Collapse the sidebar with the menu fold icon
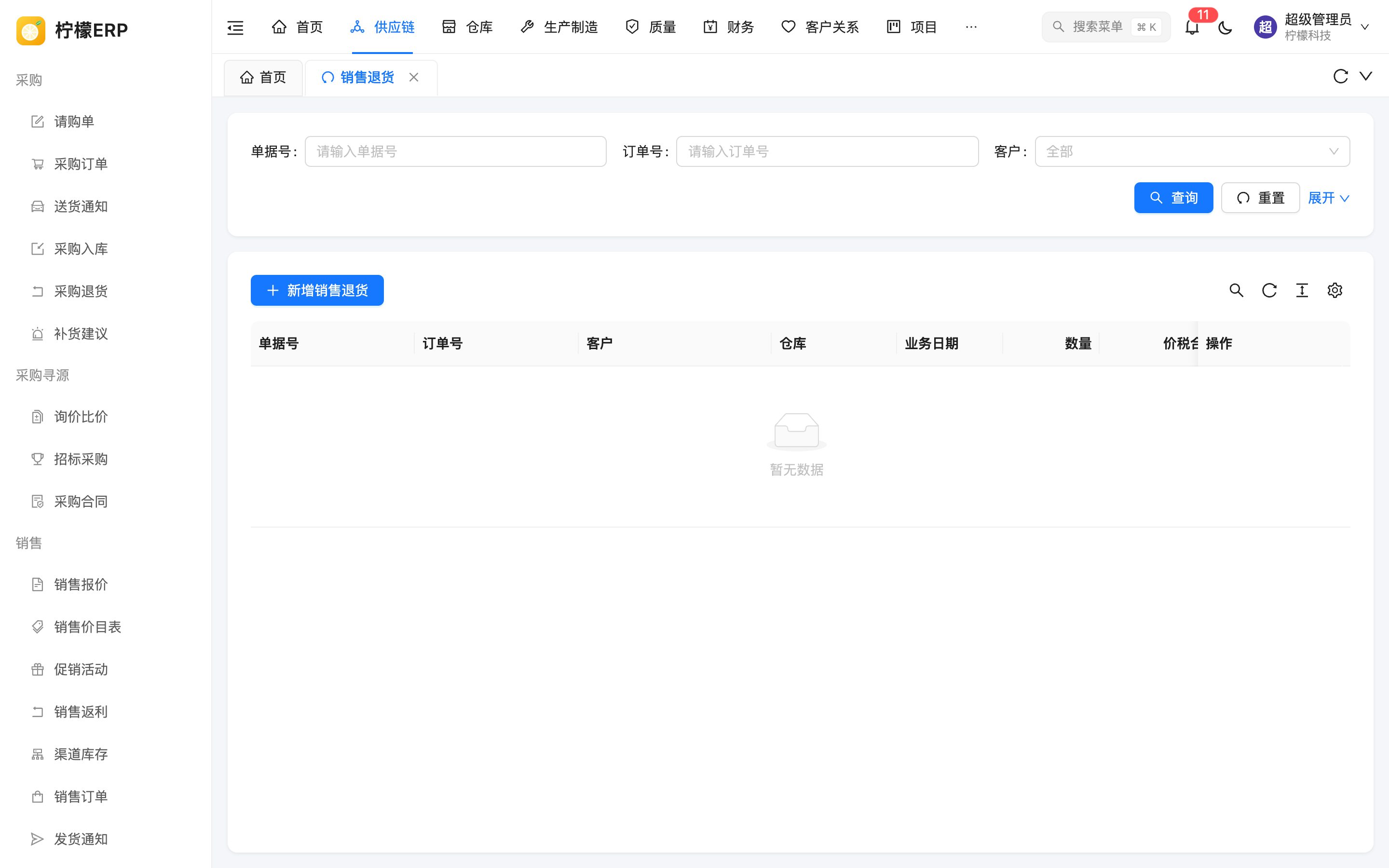This screenshot has height=868, width=1389. click(235, 27)
